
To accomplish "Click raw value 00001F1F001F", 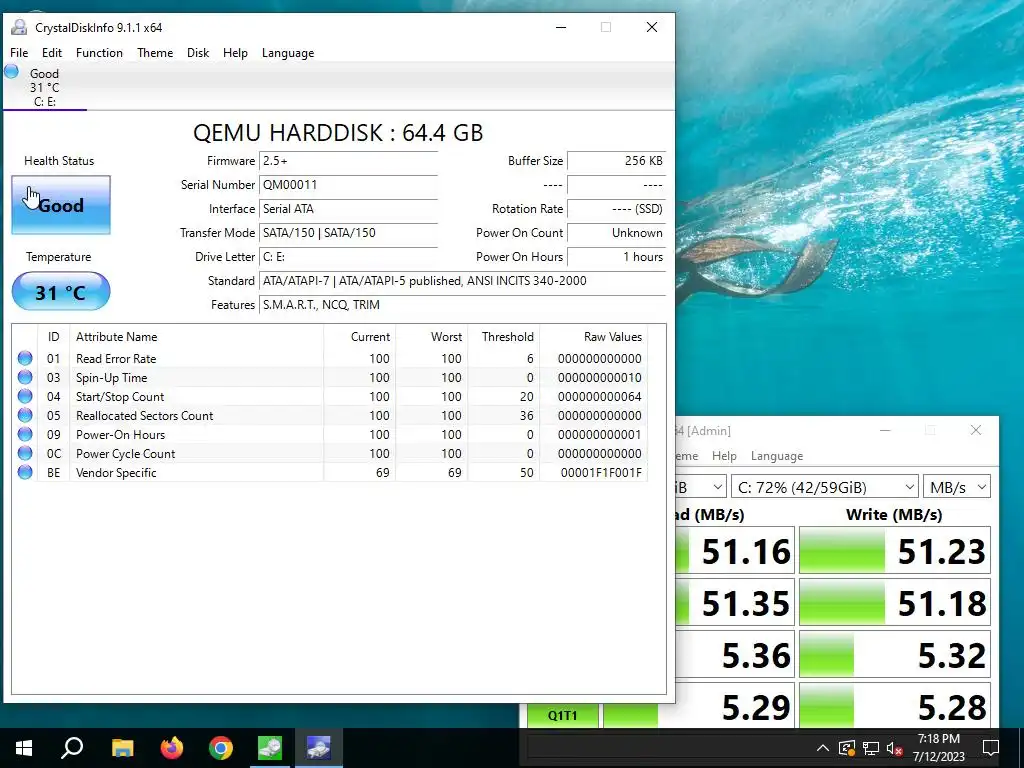I will point(601,472).
